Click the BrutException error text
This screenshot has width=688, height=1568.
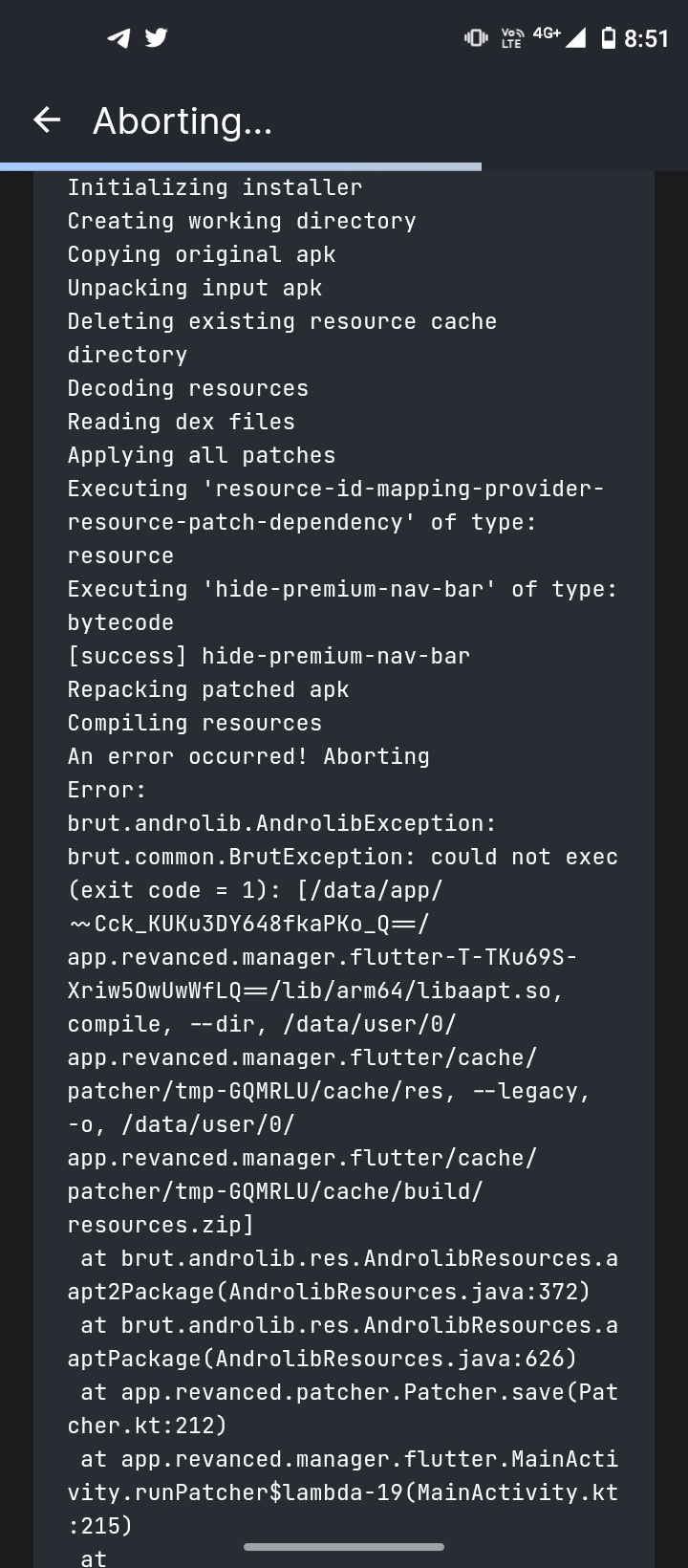tap(342, 856)
